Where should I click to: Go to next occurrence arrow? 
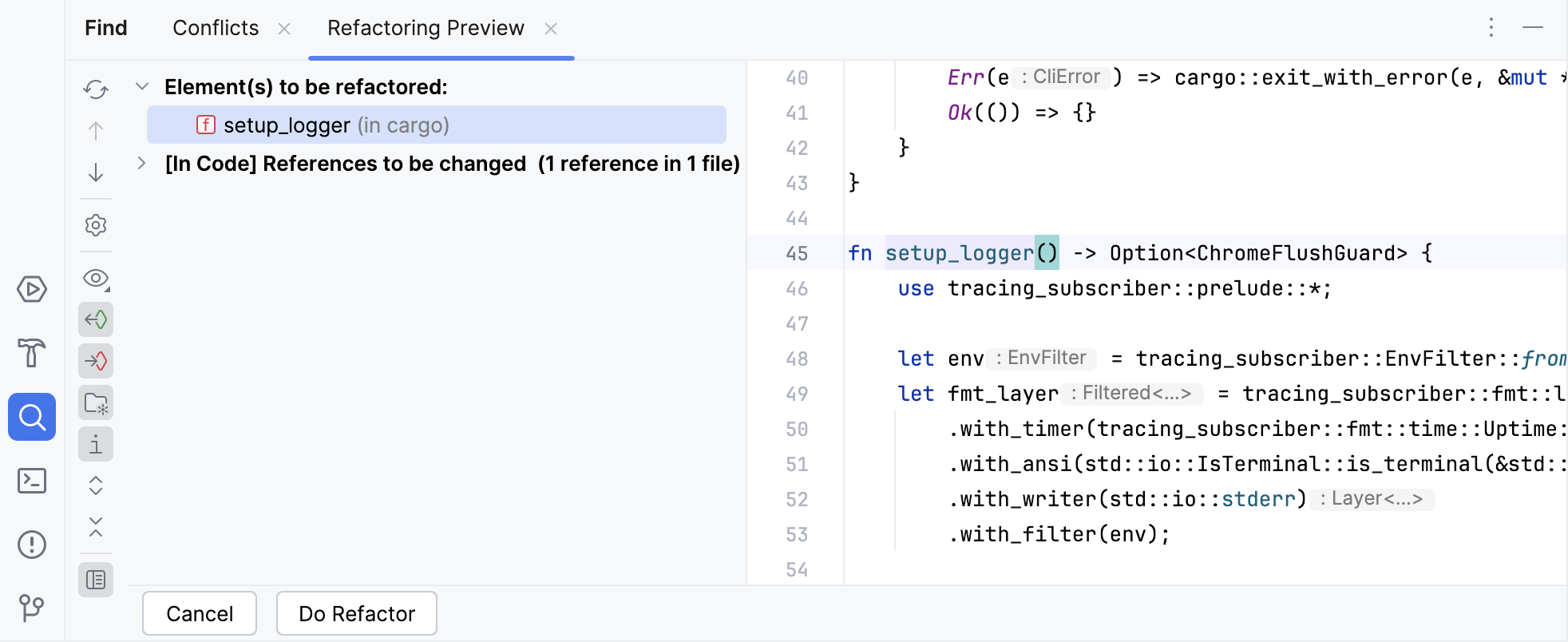tap(96, 172)
